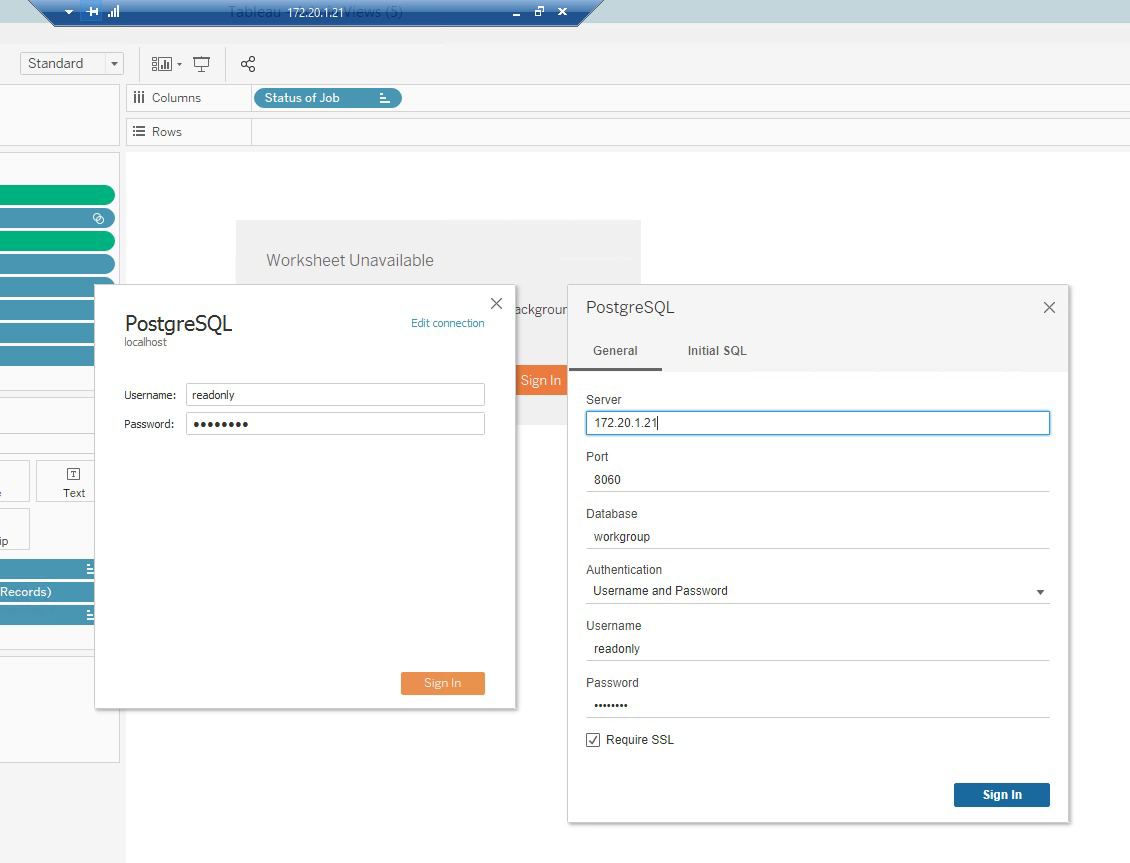This screenshot has width=1130, height=863.
Task: Switch to the Initial SQL tab
Action: click(x=717, y=351)
